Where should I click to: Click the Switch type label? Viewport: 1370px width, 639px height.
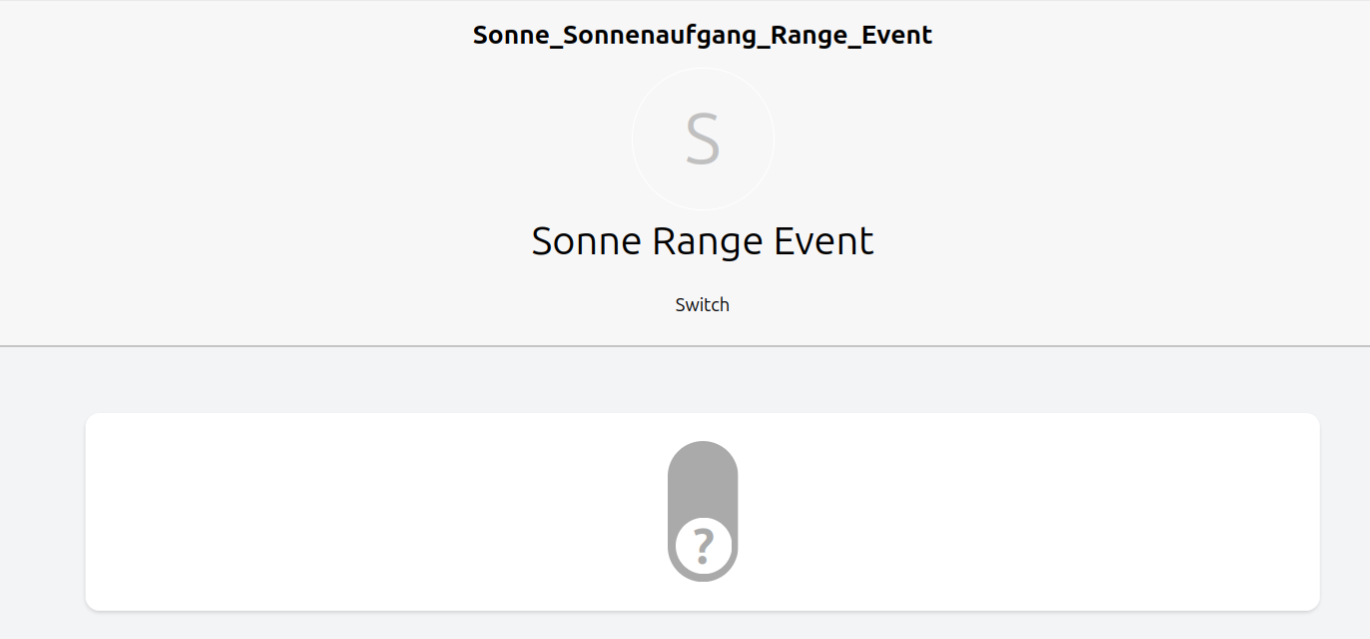[x=702, y=305]
